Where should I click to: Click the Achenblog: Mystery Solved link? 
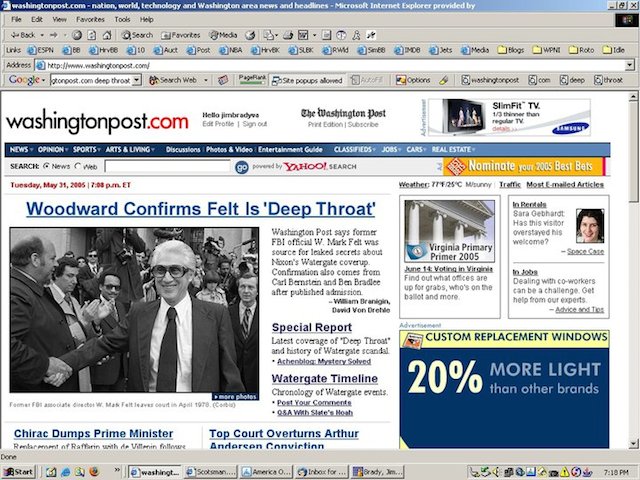324,361
